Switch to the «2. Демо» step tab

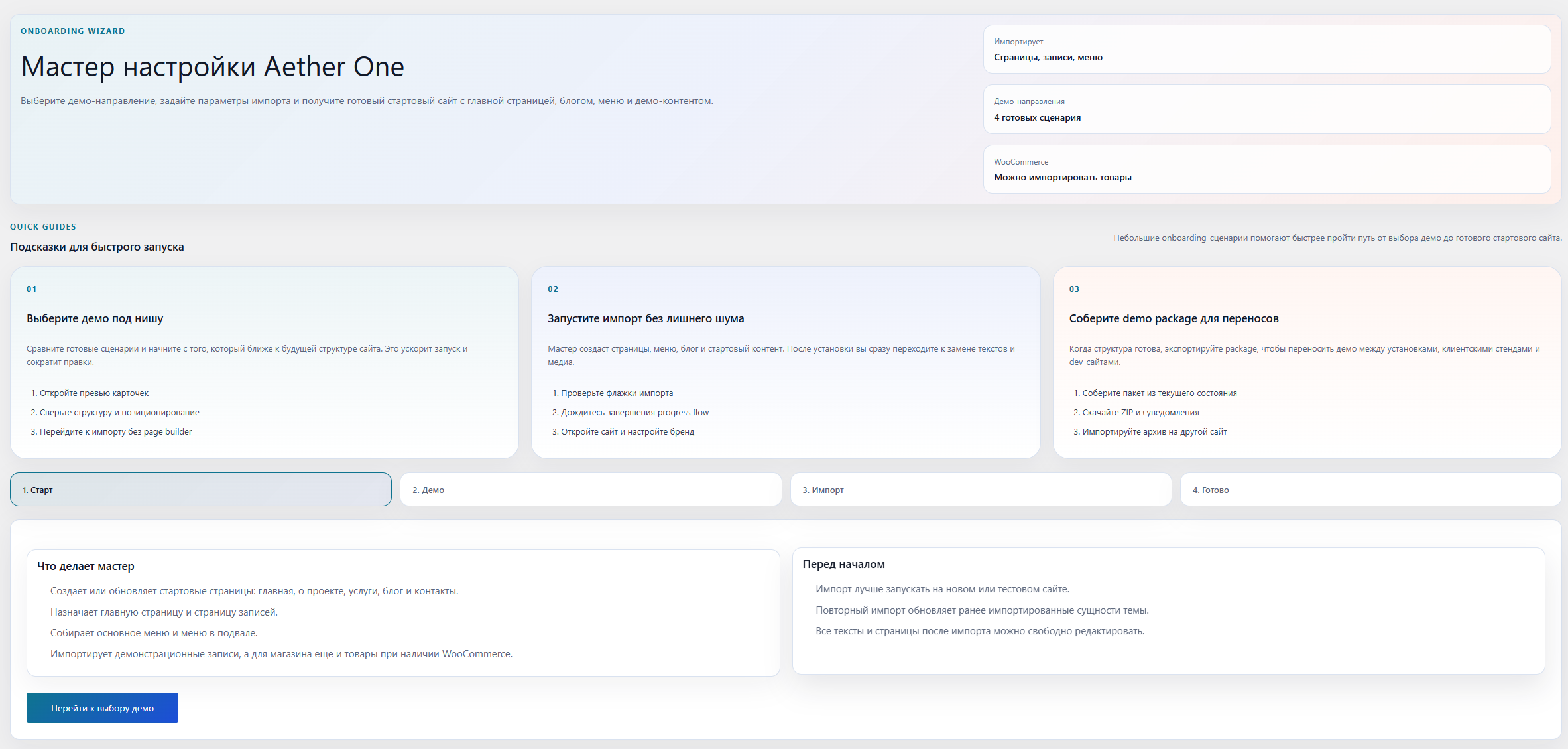(x=591, y=490)
